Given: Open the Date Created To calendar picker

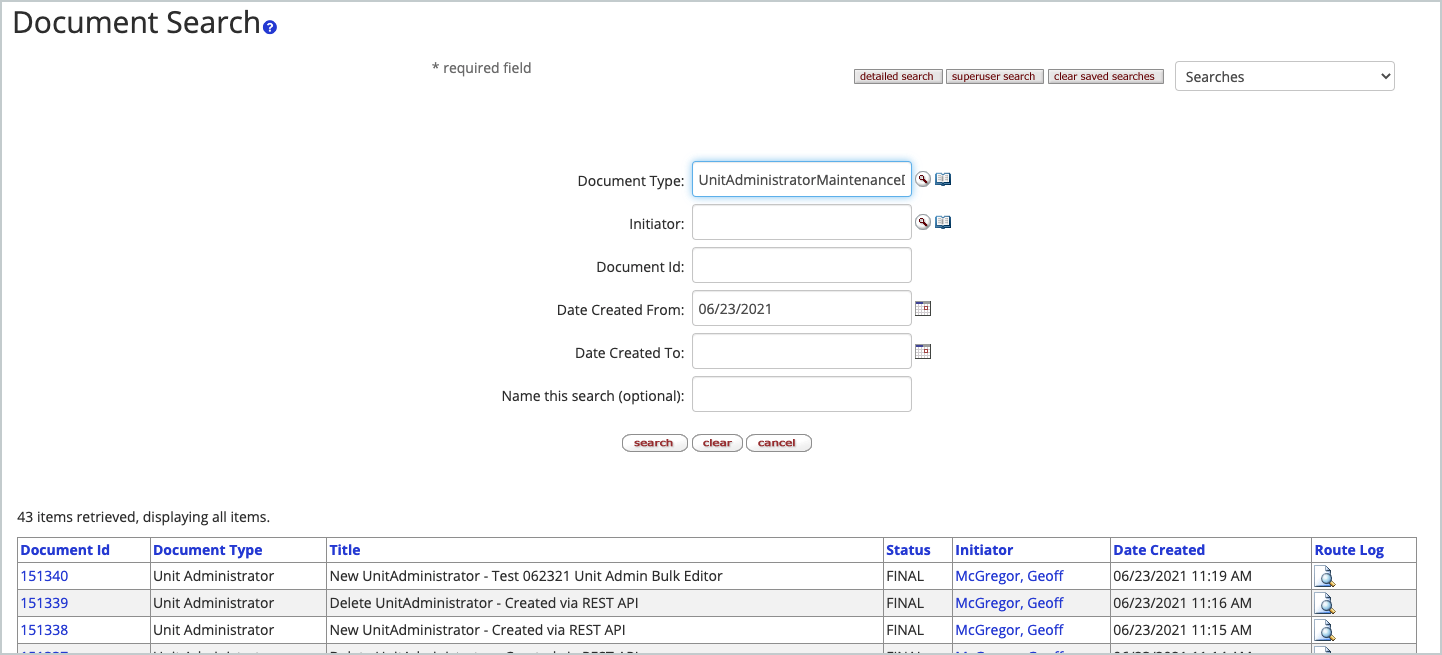Looking at the screenshot, I should [x=922, y=350].
